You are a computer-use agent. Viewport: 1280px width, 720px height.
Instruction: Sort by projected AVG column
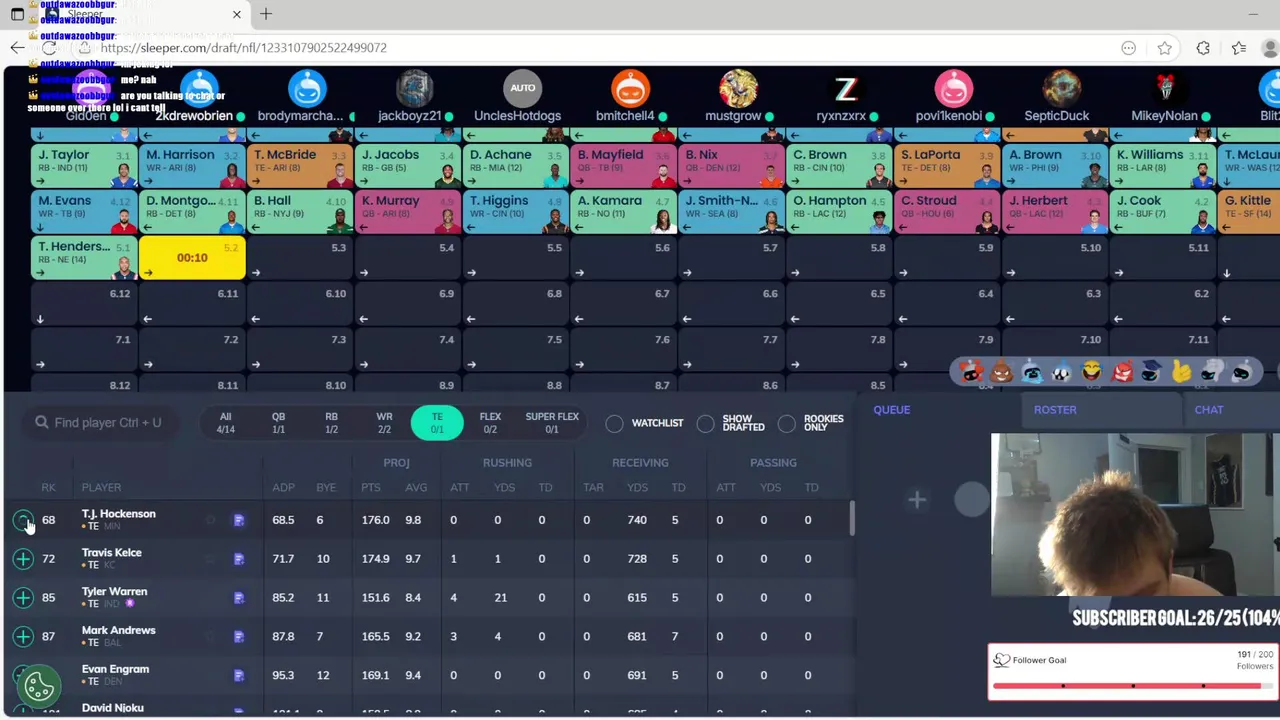[x=416, y=487]
